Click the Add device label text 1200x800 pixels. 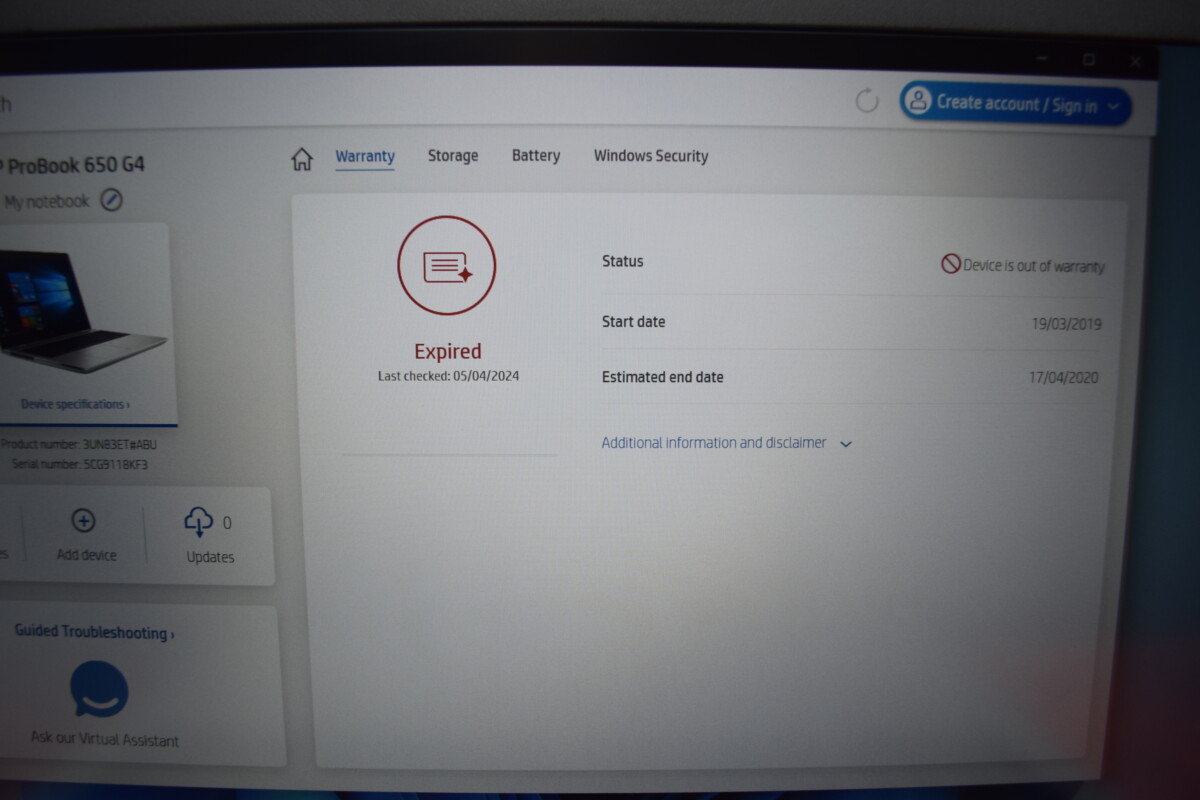tap(86, 555)
